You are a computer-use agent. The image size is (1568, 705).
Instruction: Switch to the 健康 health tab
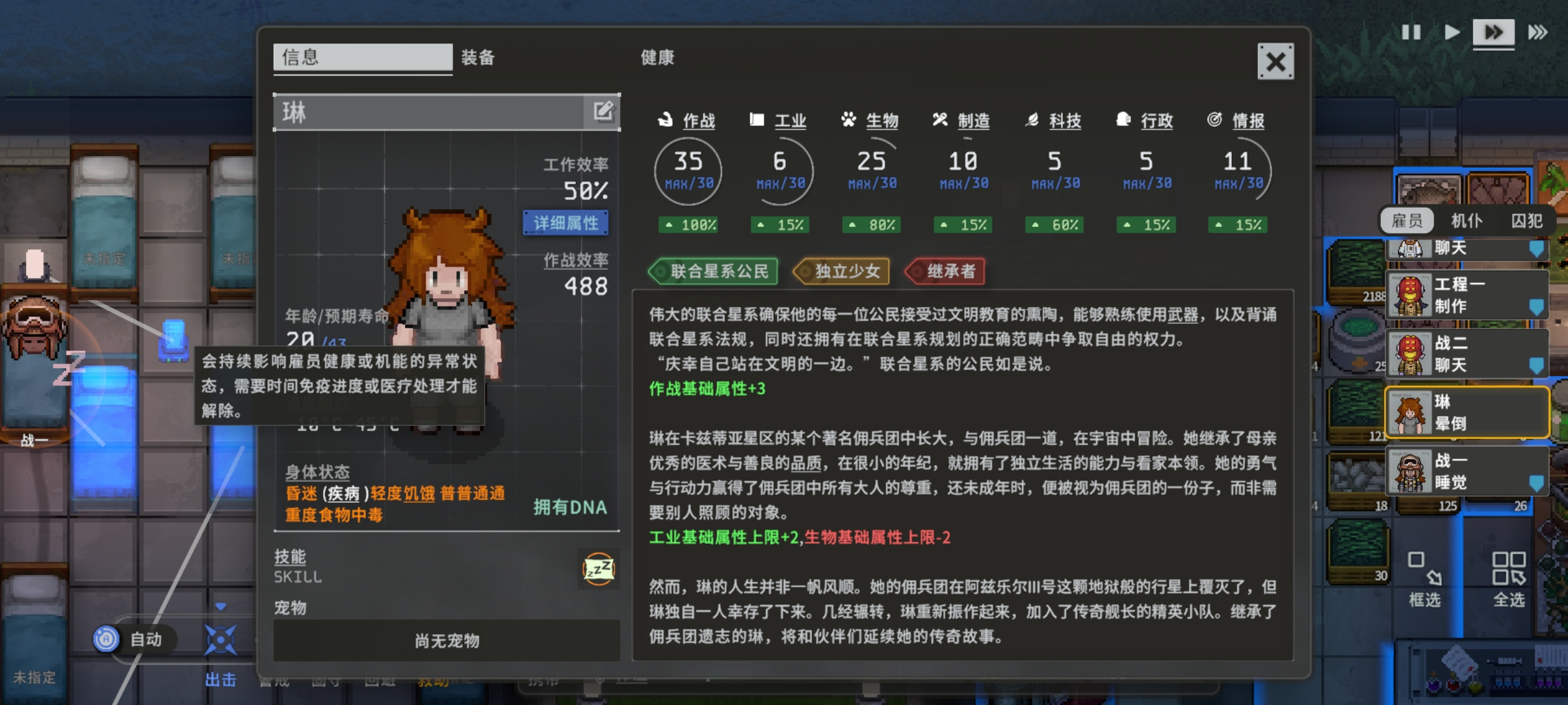pos(657,58)
